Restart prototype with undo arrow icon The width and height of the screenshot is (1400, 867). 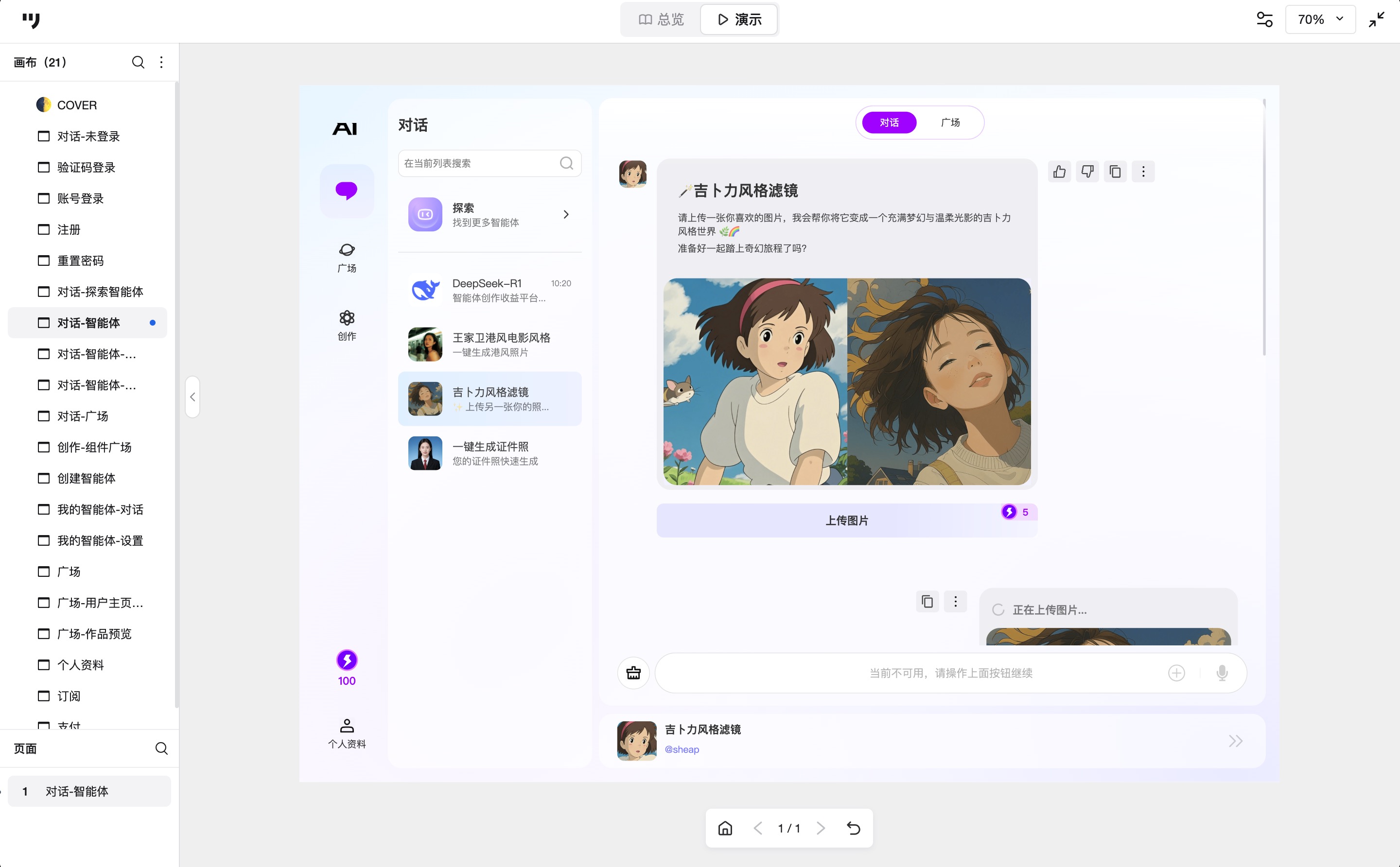click(854, 828)
